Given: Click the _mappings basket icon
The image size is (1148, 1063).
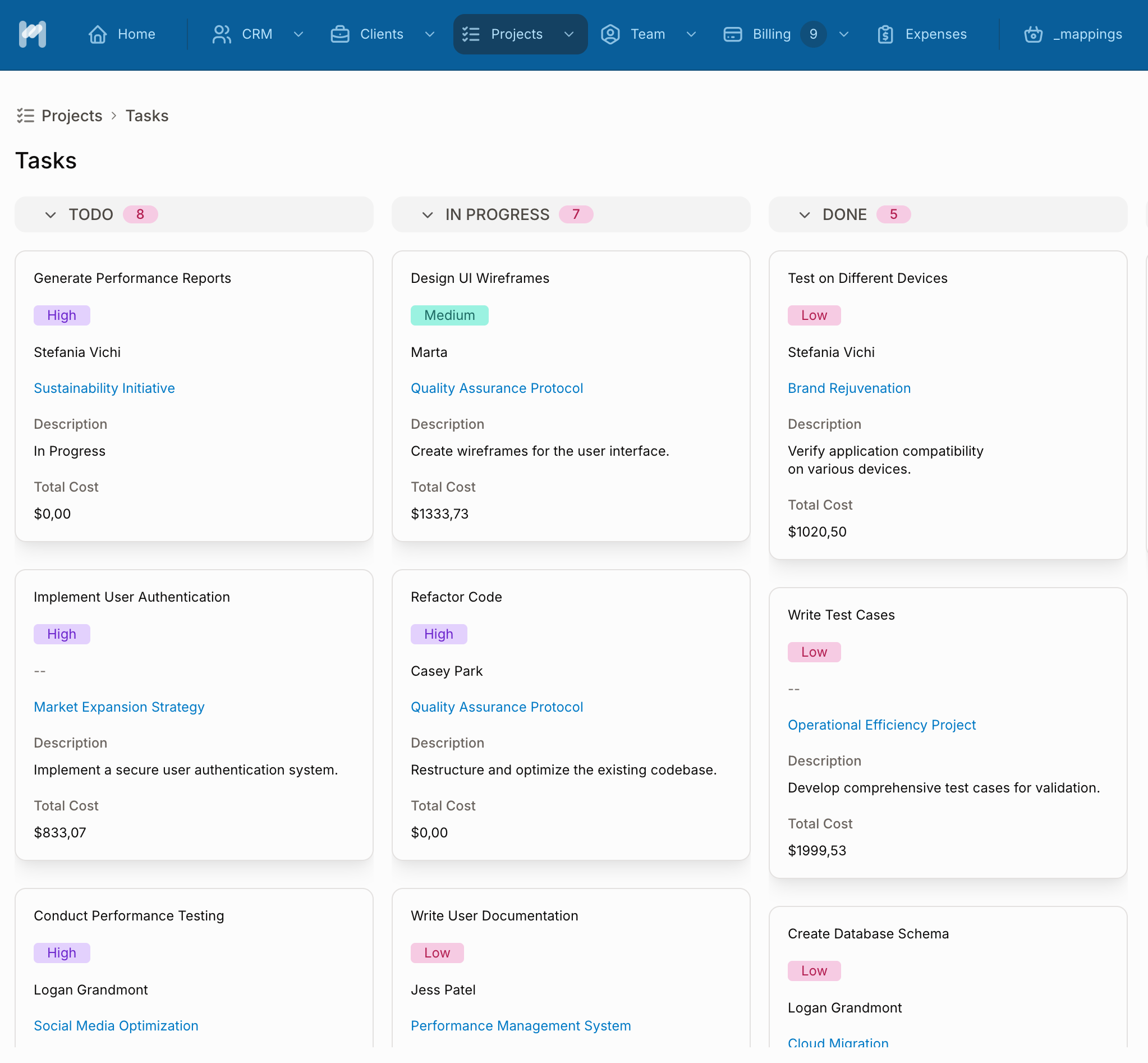Looking at the screenshot, I should (x=1033, y=34).
